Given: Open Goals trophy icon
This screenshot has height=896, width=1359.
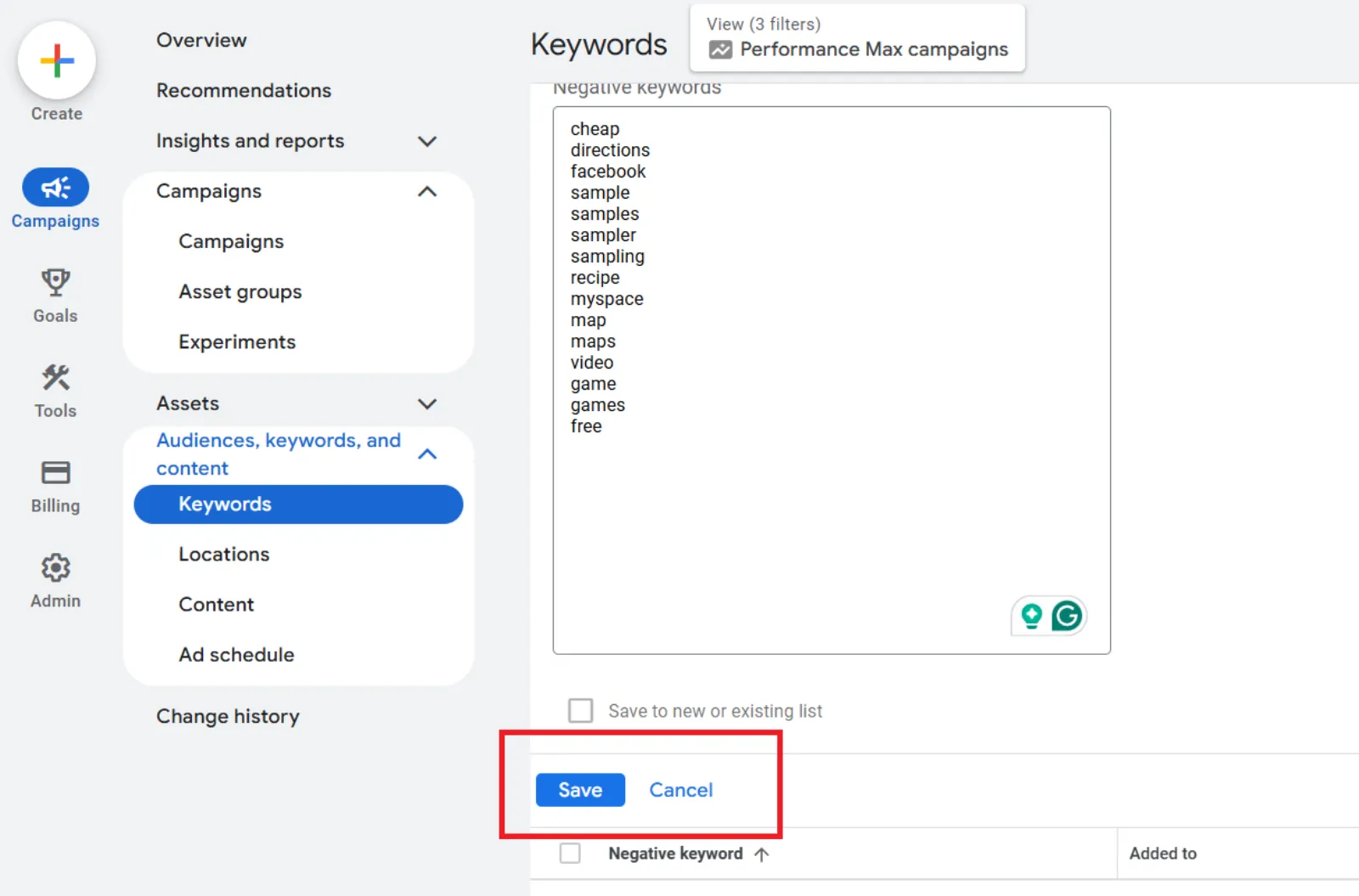Looking at the screenshot, I should 55,283.
